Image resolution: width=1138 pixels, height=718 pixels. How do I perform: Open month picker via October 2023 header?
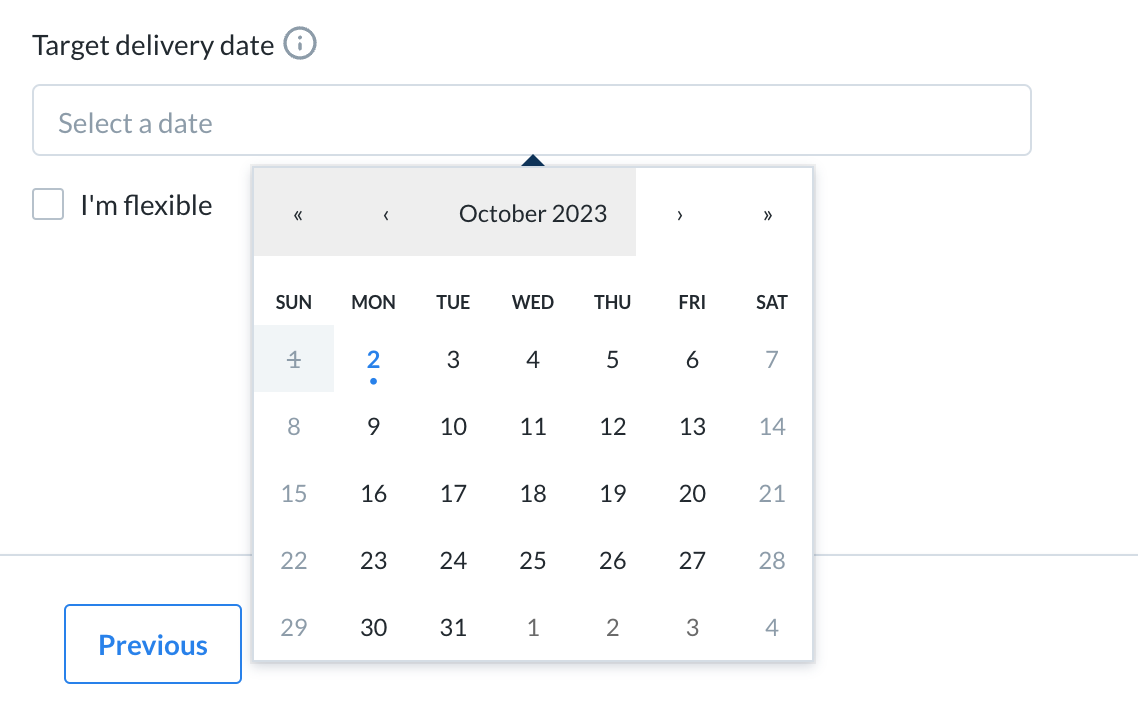click(533, 214)
